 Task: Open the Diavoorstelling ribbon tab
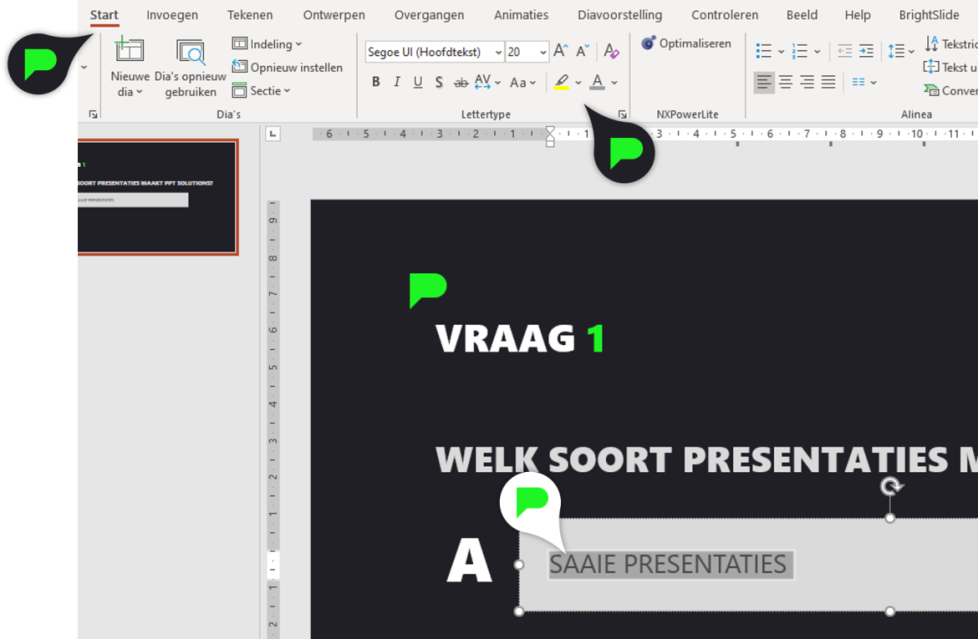pyautogui.click(x=619, y=15)
